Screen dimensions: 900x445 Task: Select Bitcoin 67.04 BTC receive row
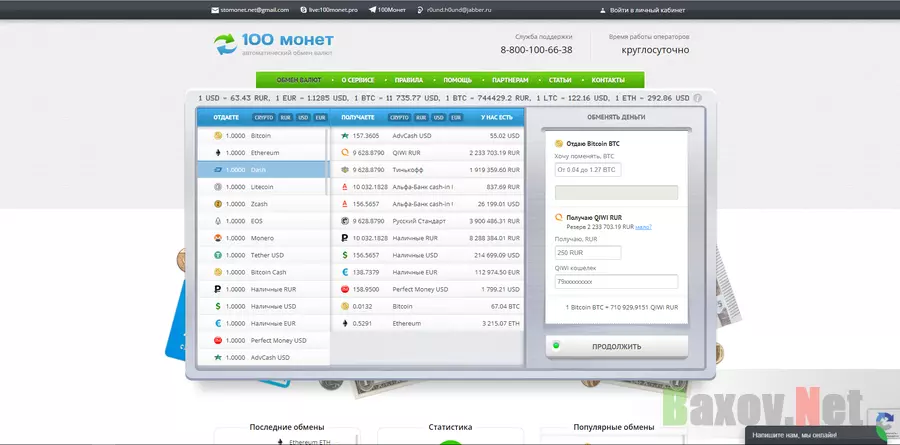428,306
